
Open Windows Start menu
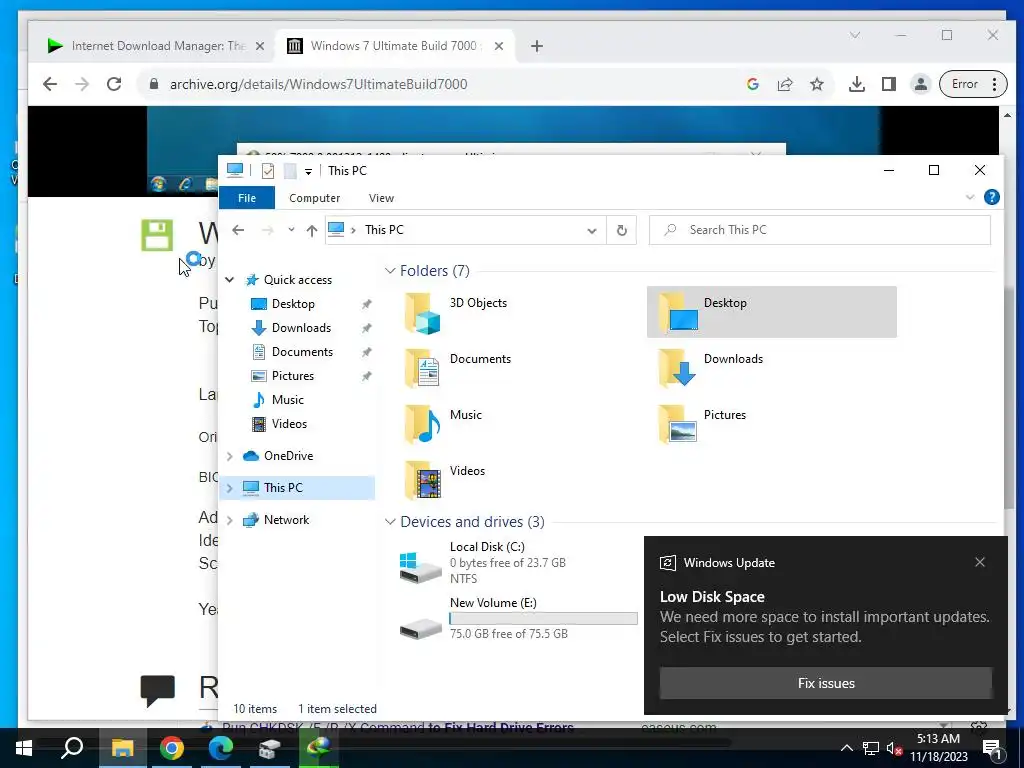[24, 748]
